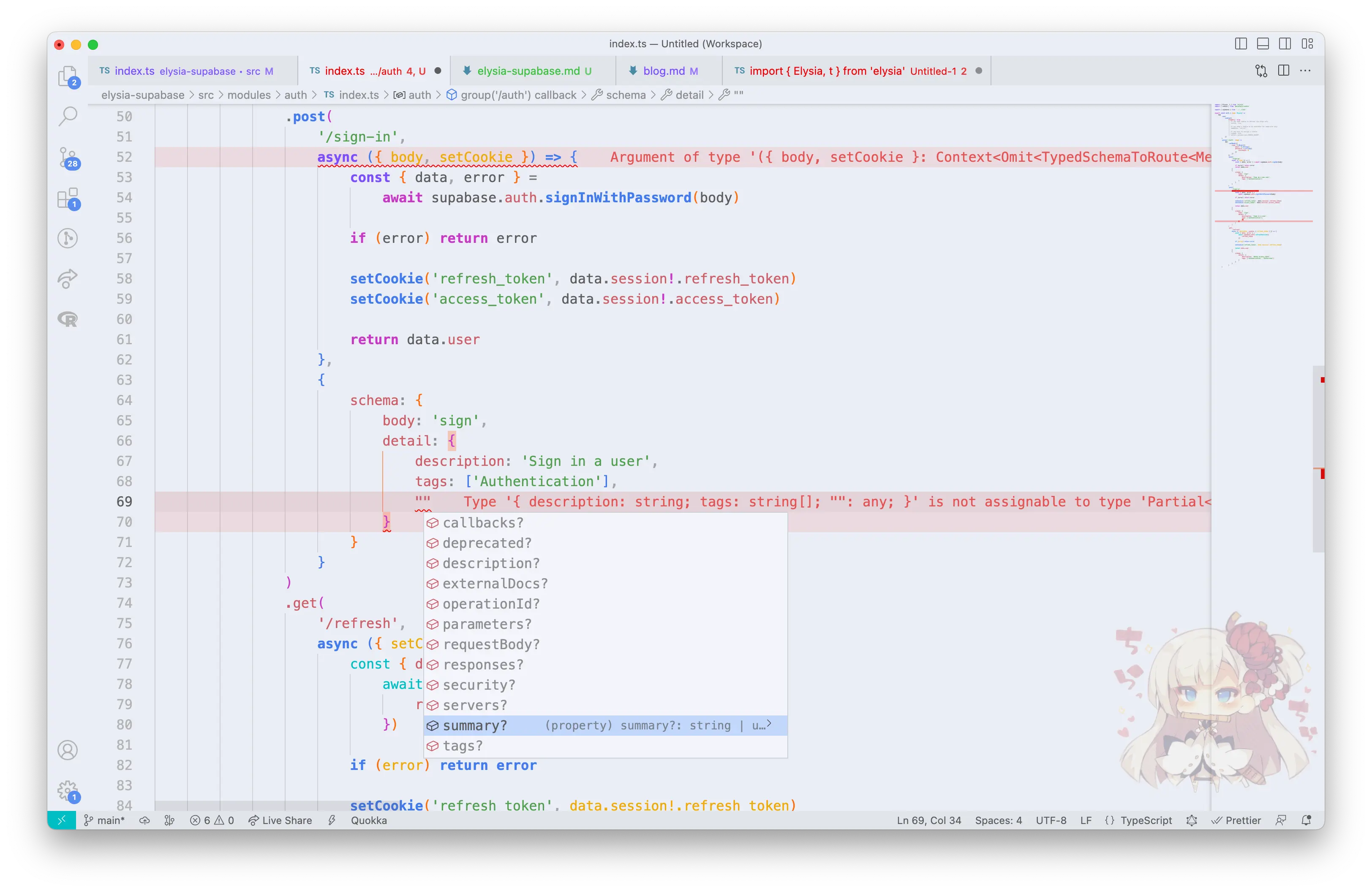This screenshot has height=892, width=1372.
Task: Select operationId? autocomplete suggestion
Action: [x=606, y=604]
